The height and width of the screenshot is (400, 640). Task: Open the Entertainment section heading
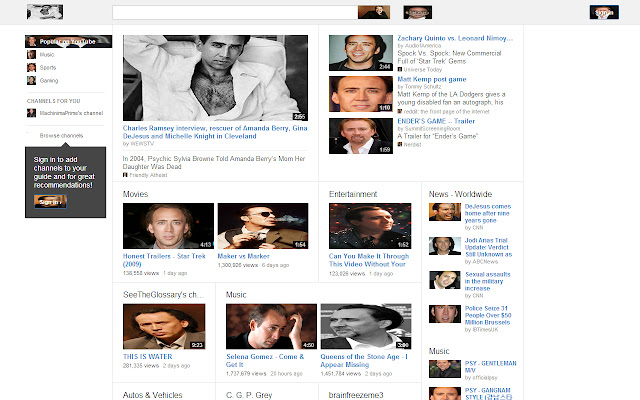click(x=353, y=194)
